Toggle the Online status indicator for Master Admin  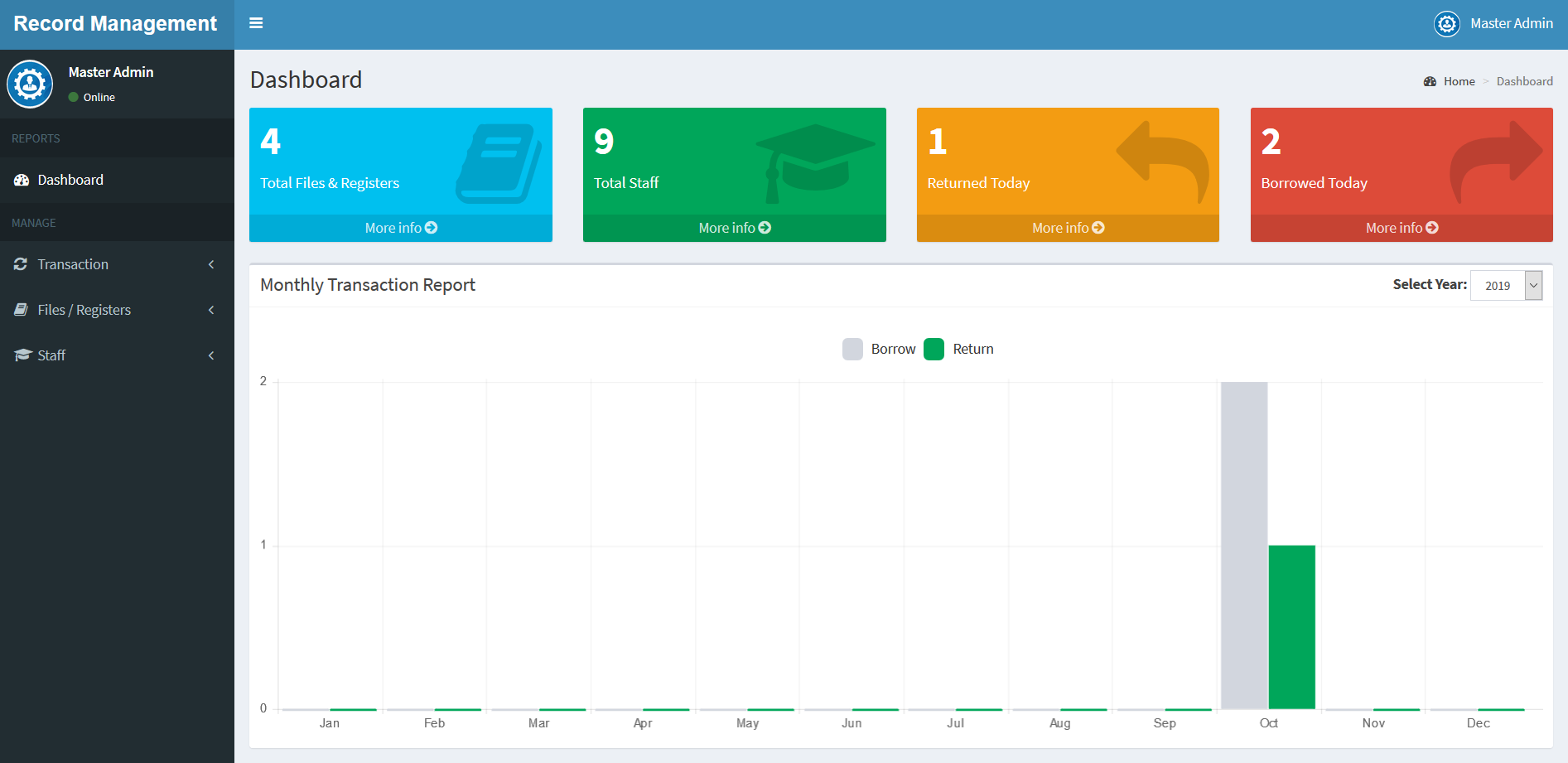74,97
